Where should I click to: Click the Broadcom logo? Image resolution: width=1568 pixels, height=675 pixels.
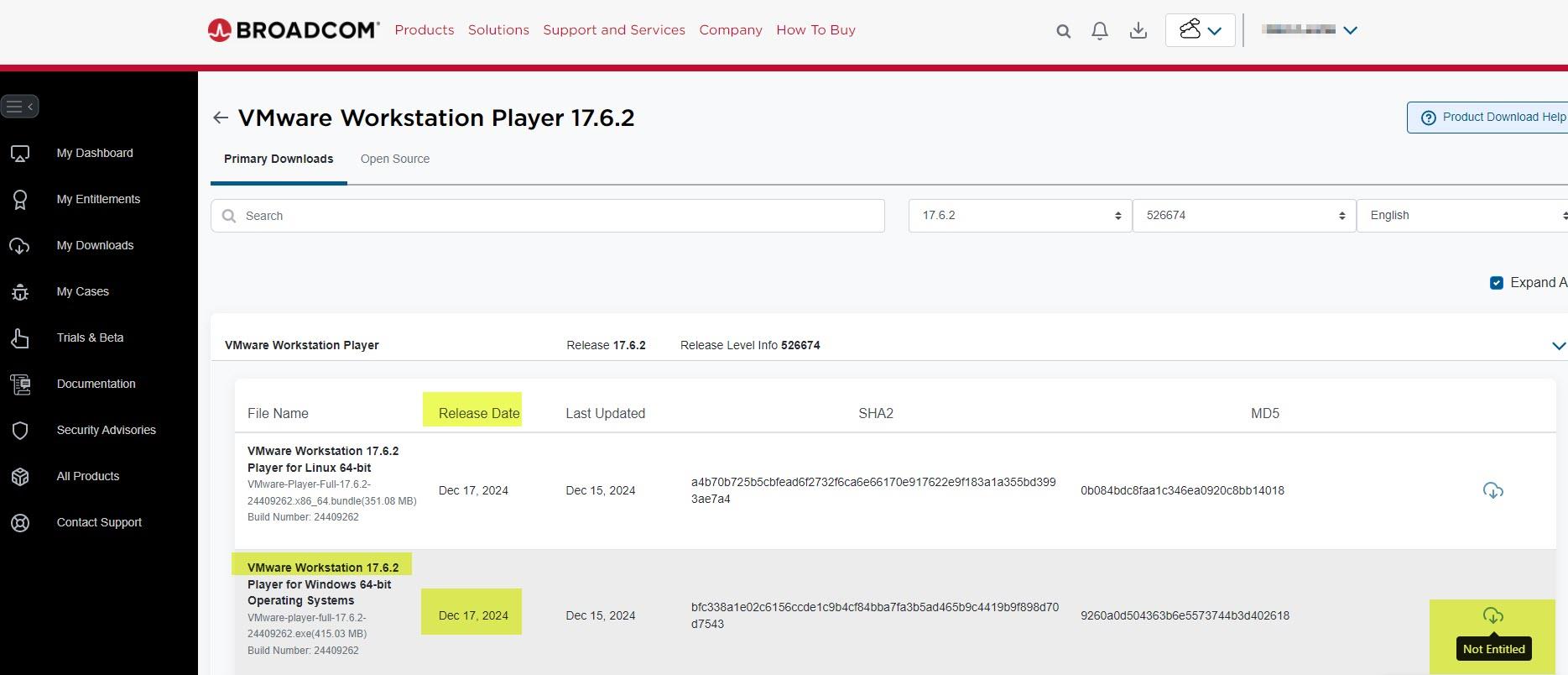click(293, 30)
